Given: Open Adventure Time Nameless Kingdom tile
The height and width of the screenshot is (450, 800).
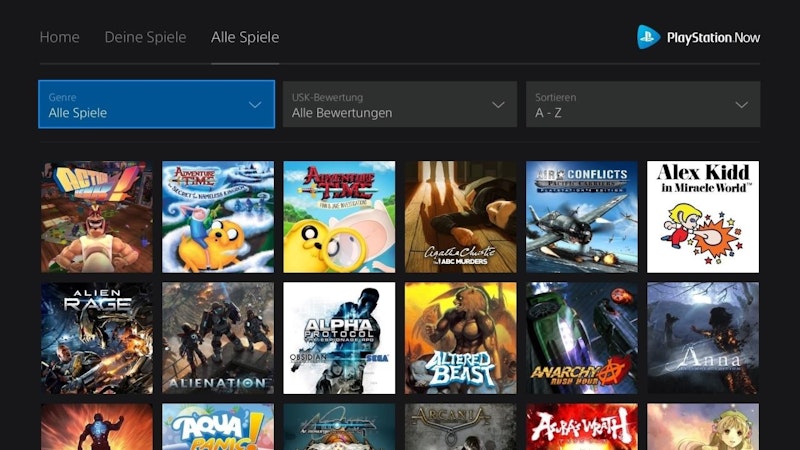Looking at the screenshot, I should pos(218,217).
